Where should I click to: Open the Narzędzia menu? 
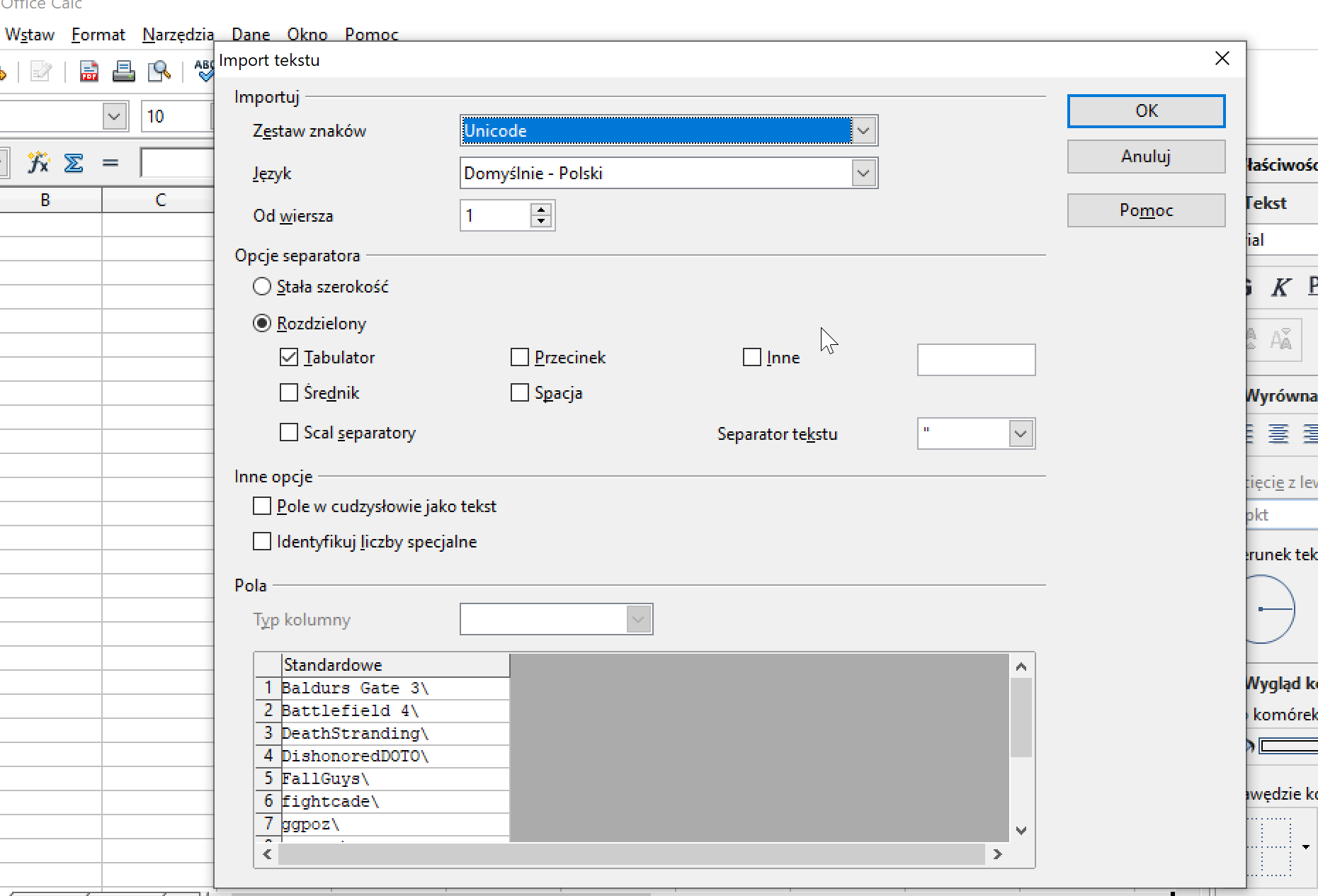point(178,35)
